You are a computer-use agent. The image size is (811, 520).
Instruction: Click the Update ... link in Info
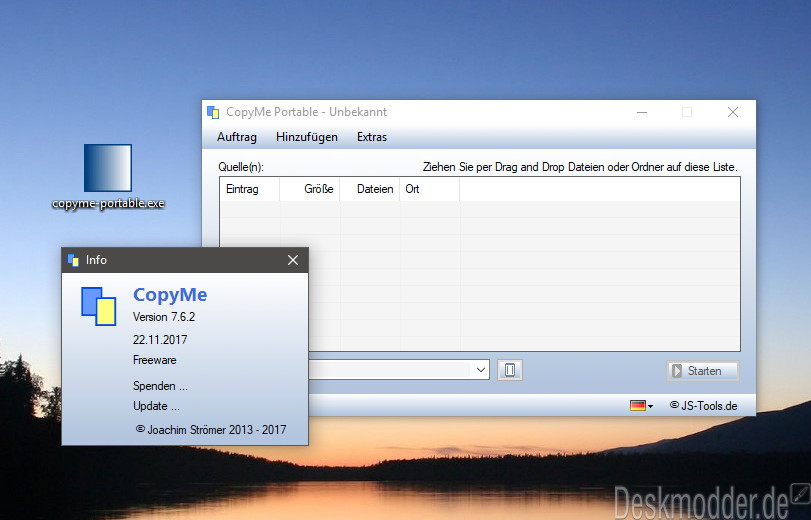(156, 406)
